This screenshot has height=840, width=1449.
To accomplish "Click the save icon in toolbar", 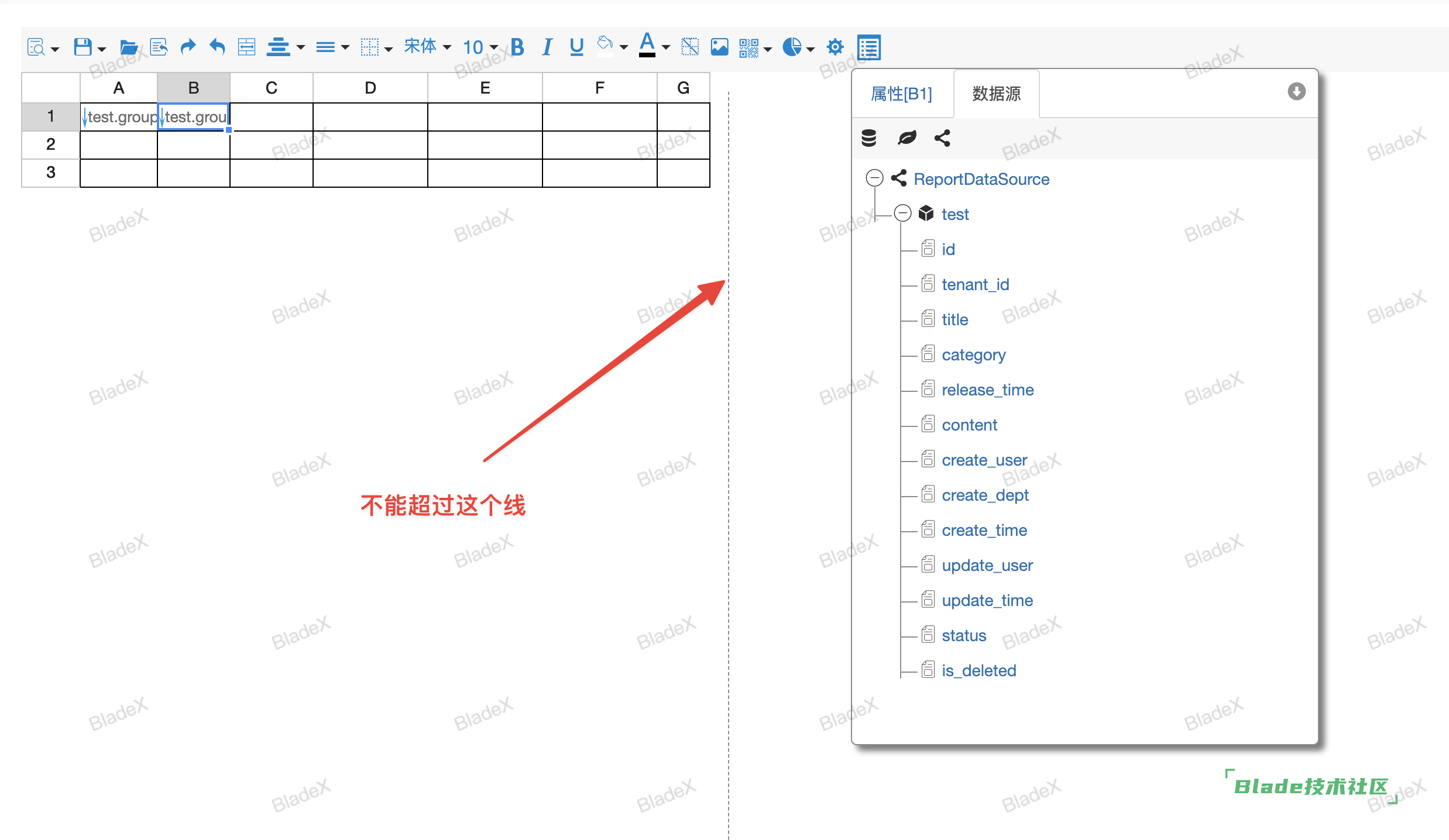I will point(83,47).
